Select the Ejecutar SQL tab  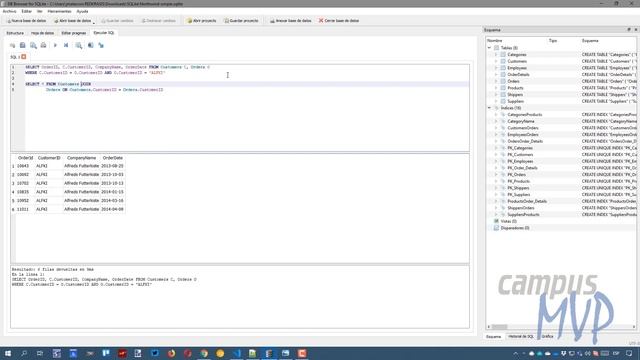104,33
